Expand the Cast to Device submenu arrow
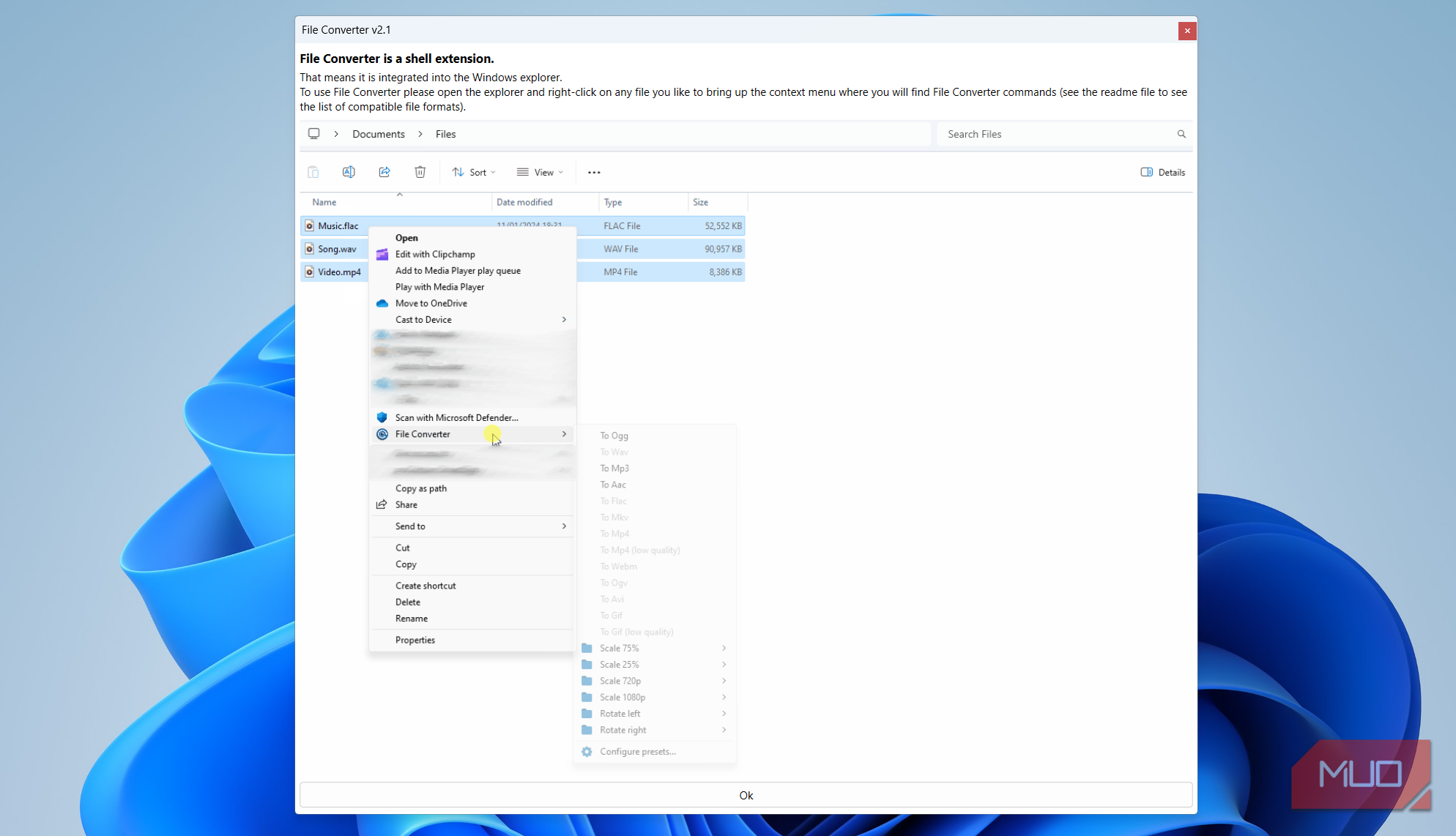Viewport: 1456px width, 836px height. [564, 320]
